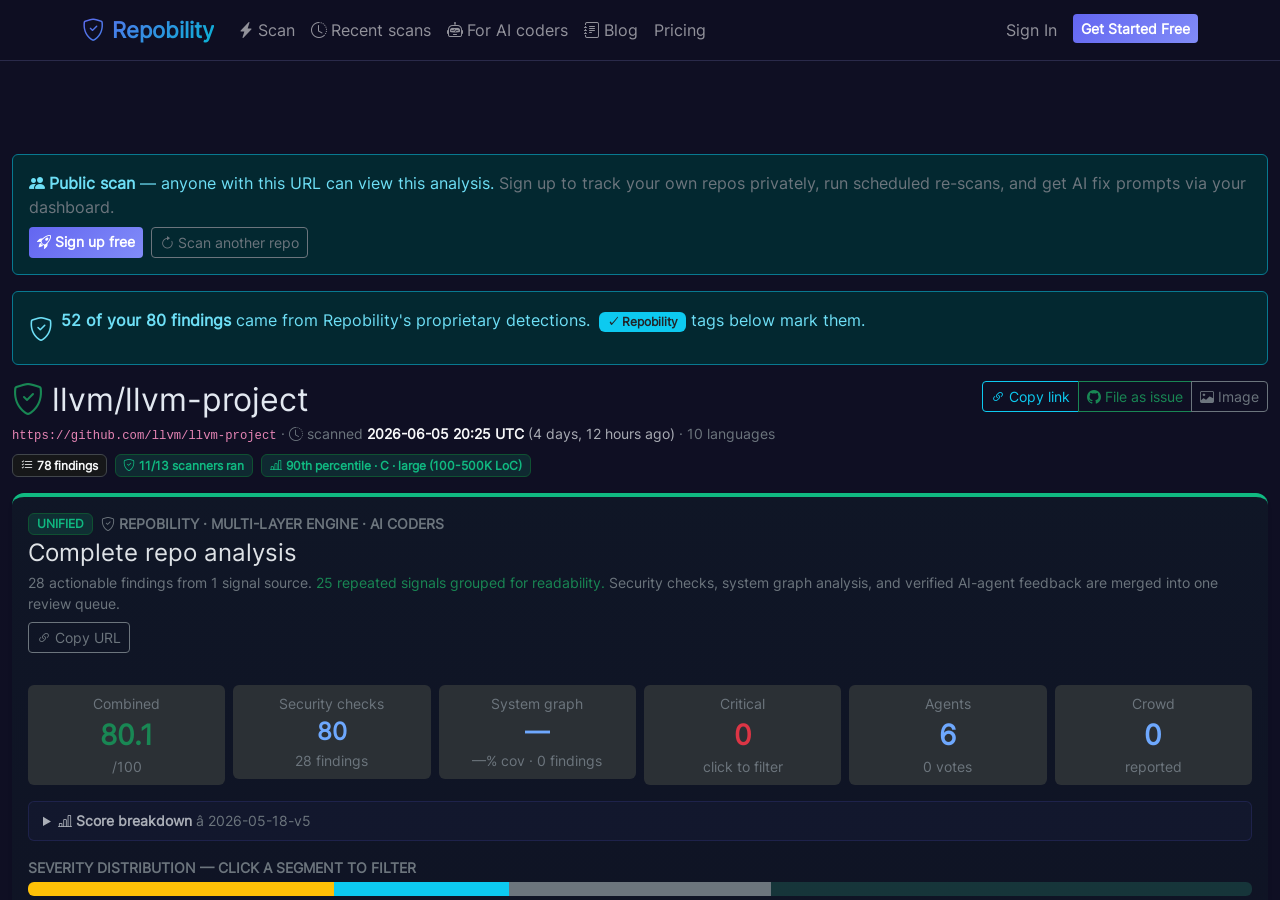Open the Blog page
The height and width of the screenshot is (900, 1280).
pos(611,30)
